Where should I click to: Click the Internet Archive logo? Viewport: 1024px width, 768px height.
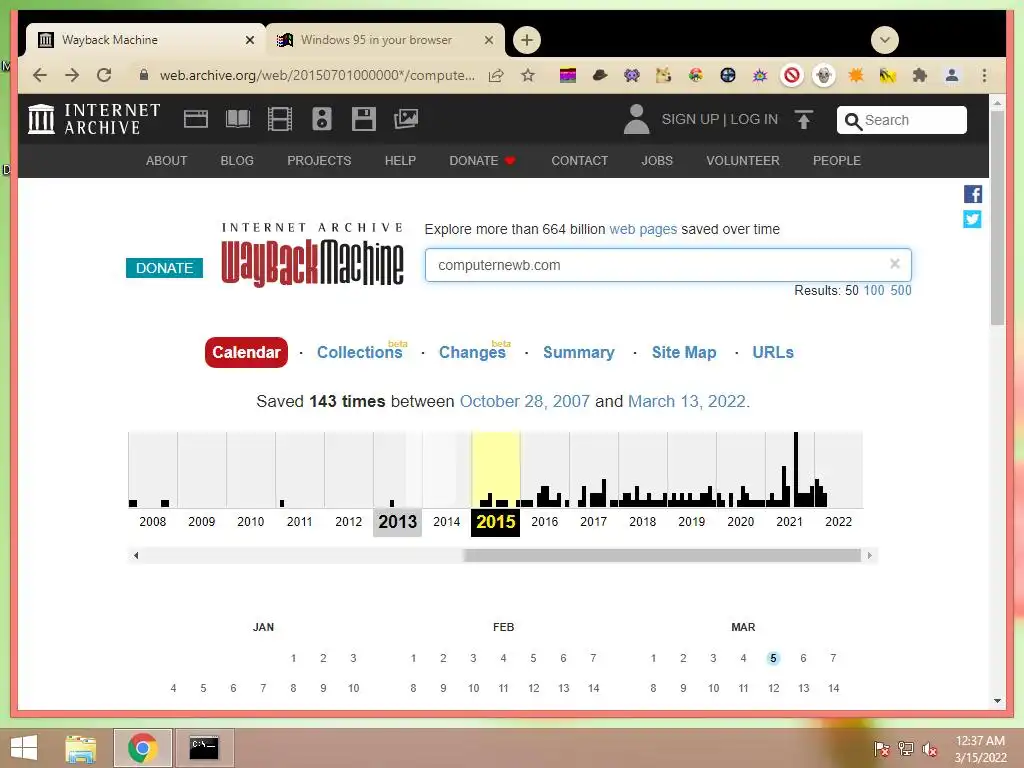(x=94, y=119)
